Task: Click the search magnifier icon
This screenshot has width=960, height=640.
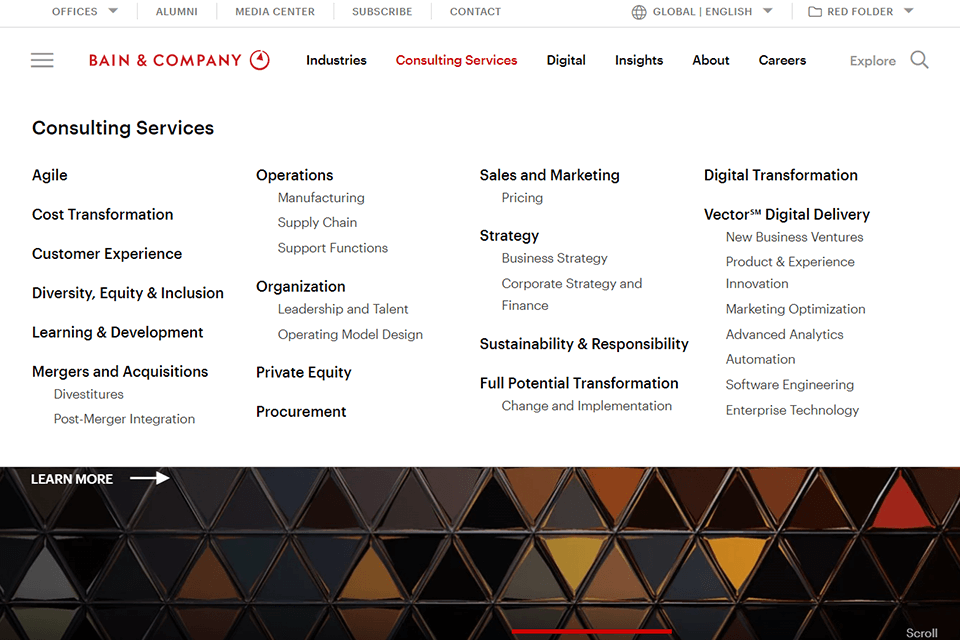Action: 919,60
